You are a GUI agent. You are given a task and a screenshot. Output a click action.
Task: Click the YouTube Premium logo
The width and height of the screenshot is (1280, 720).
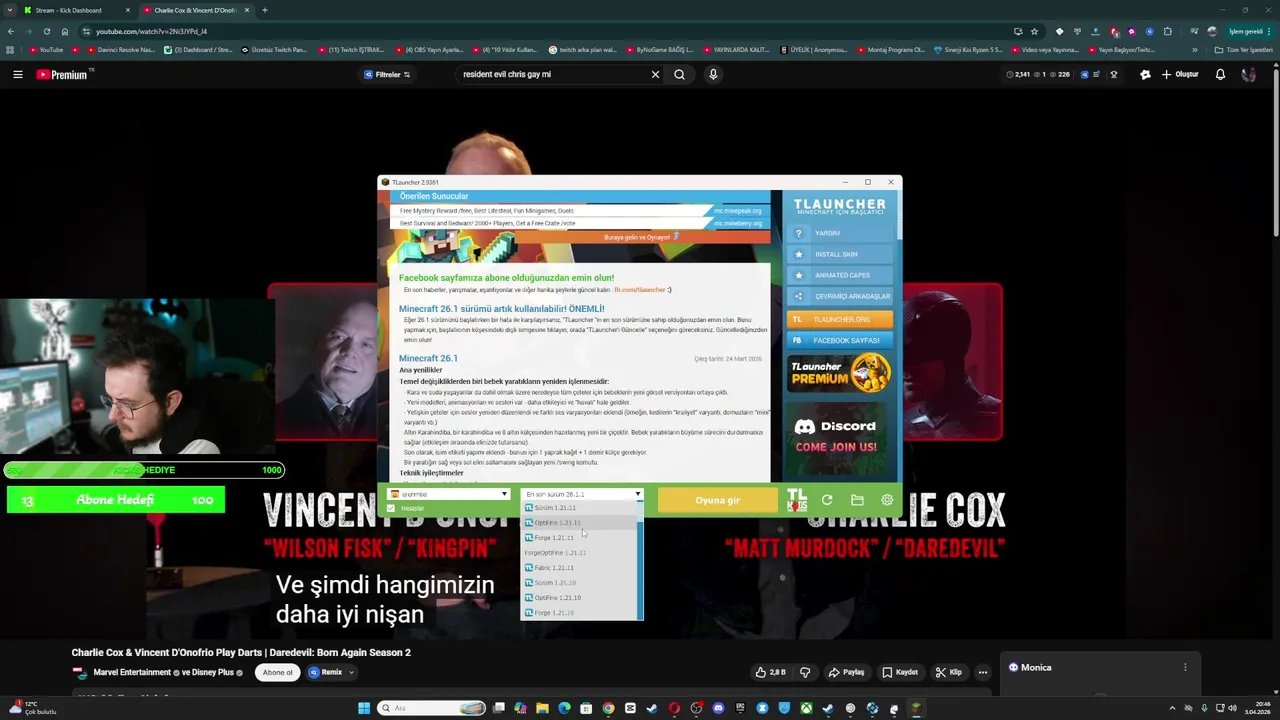(62, 74)
